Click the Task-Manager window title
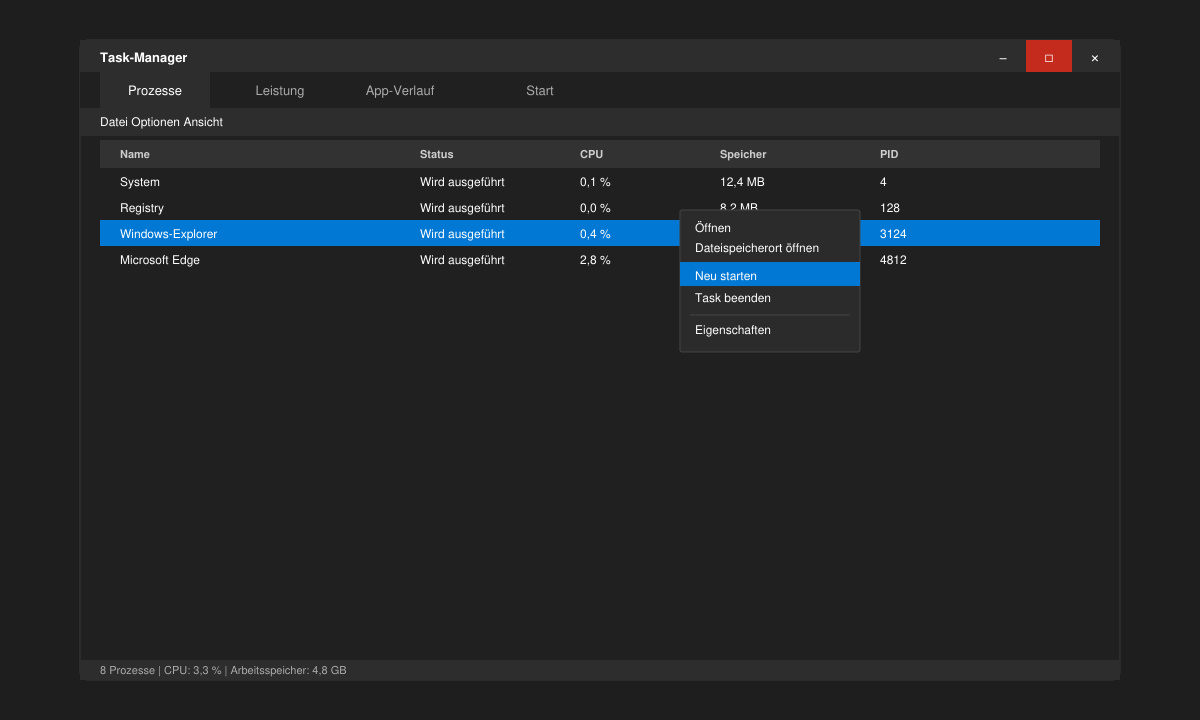Image resolution: width=1200 pixels, height=720 pixels. tap(143, 58)
